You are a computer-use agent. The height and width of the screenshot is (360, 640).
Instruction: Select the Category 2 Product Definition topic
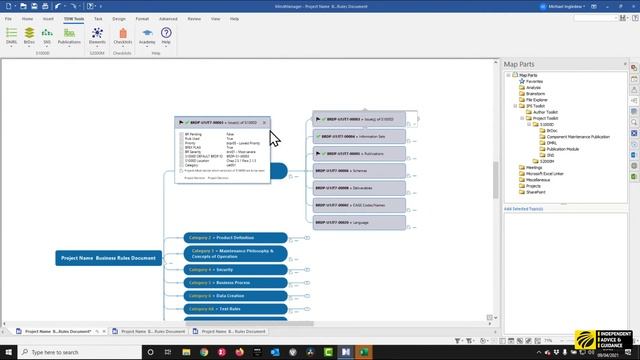click(x=236, y=238)
